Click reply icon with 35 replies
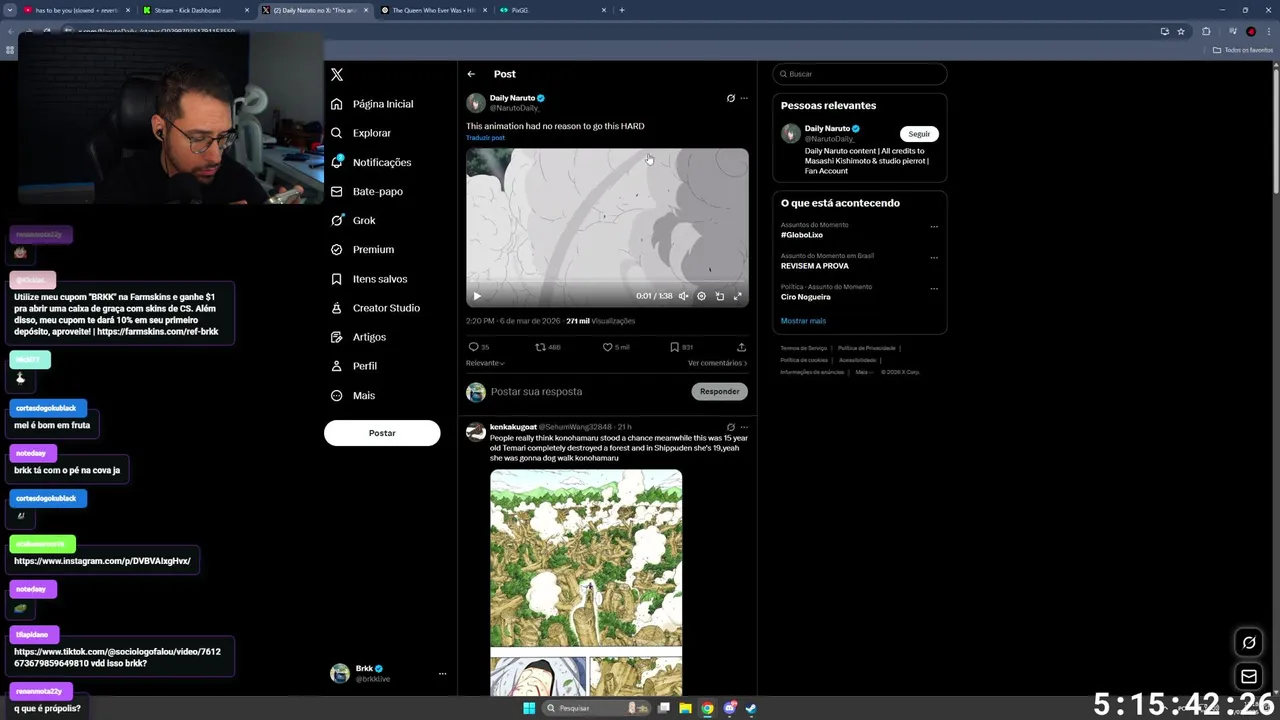Viewport: 1280px width, 720px height. (478, 347)
